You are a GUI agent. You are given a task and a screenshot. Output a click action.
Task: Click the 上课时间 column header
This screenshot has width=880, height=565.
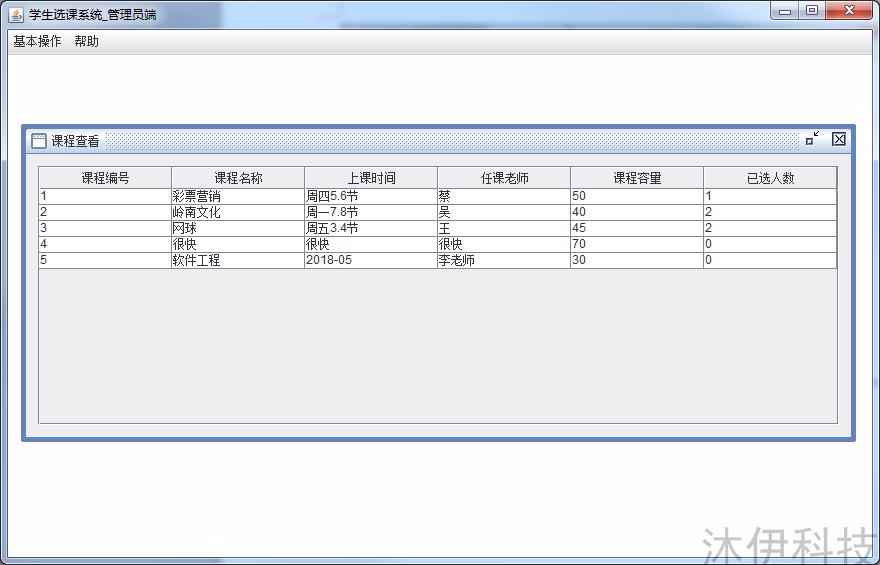pos(371,178)
